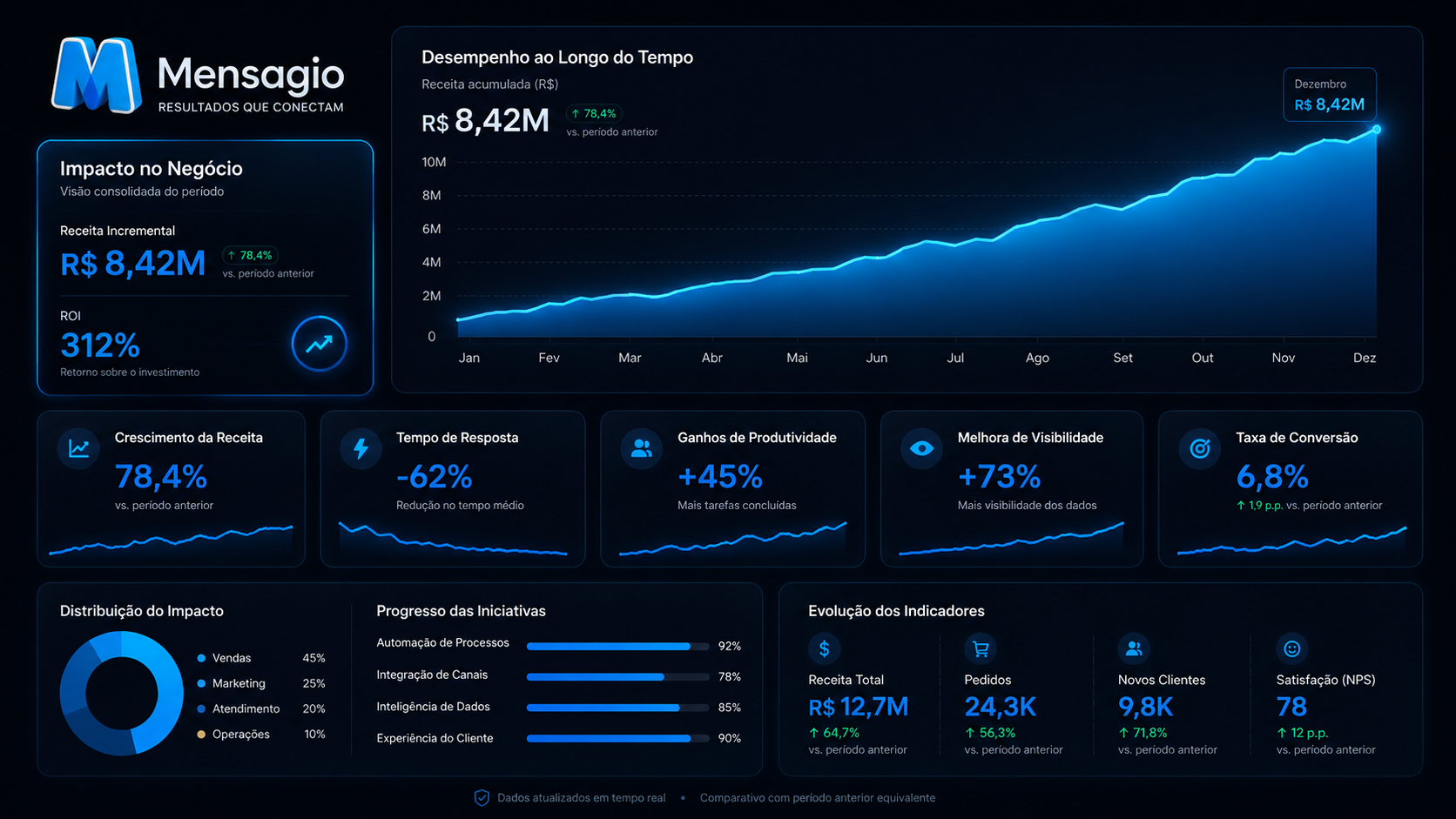This screenshot has height=819, width=1456.
Task: Click the '92%' Automação de Processos value
Action: click(x=730, y=647)
